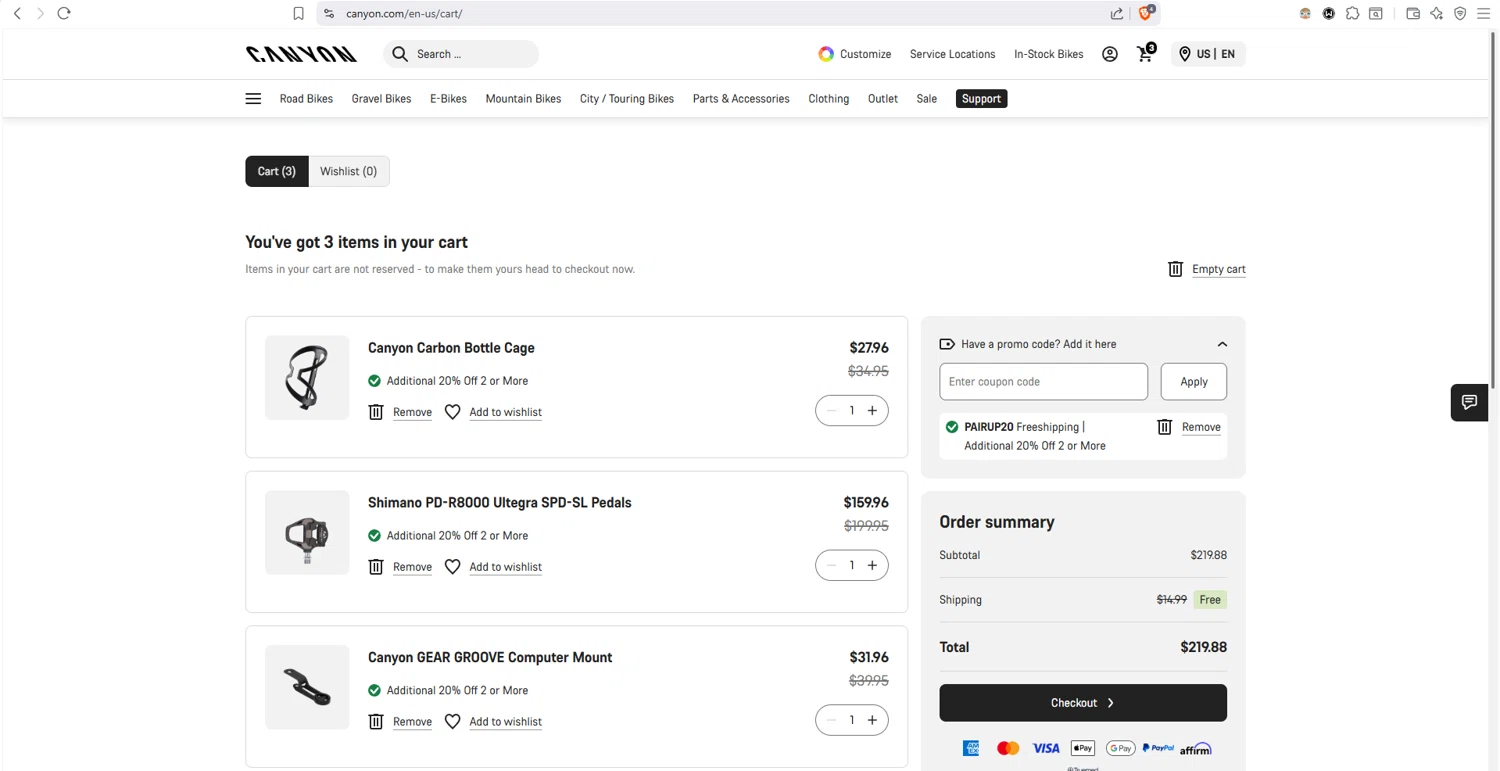The width and height of the screenshot is (1500, 771).
Task: Click the Empty cart link
Action: coord(1219,269)
